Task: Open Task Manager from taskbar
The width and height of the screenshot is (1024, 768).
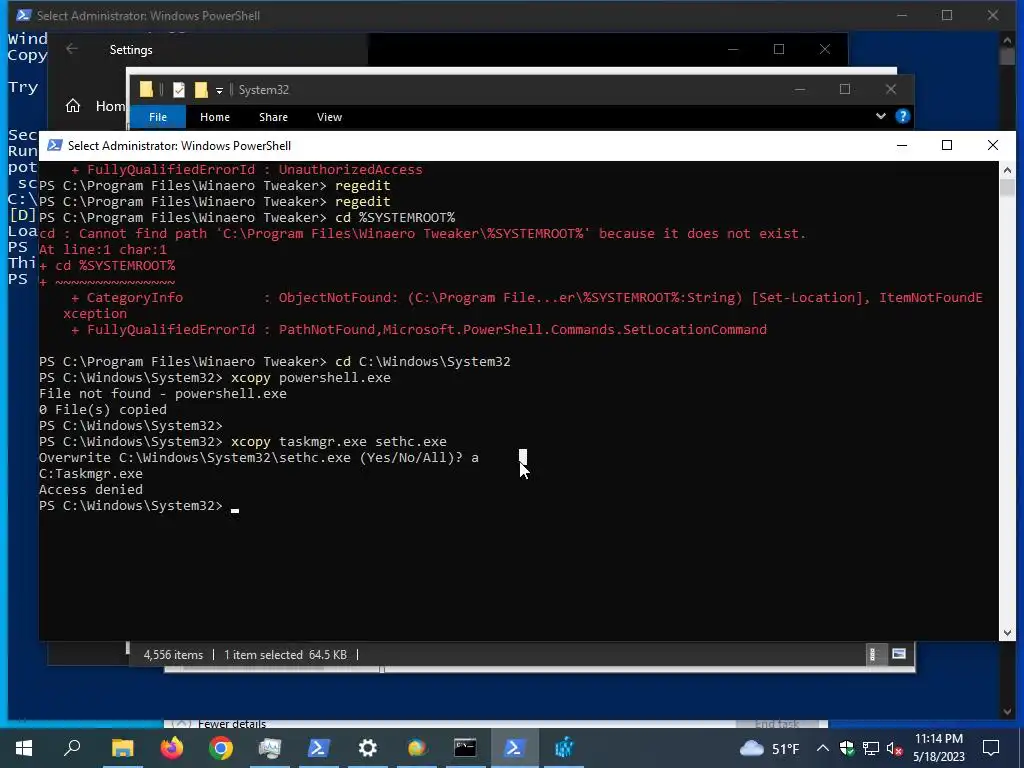Action: 270,748
